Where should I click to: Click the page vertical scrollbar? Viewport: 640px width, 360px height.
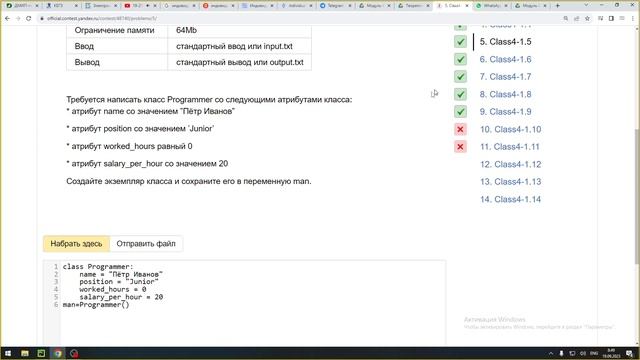pos(637,196)
